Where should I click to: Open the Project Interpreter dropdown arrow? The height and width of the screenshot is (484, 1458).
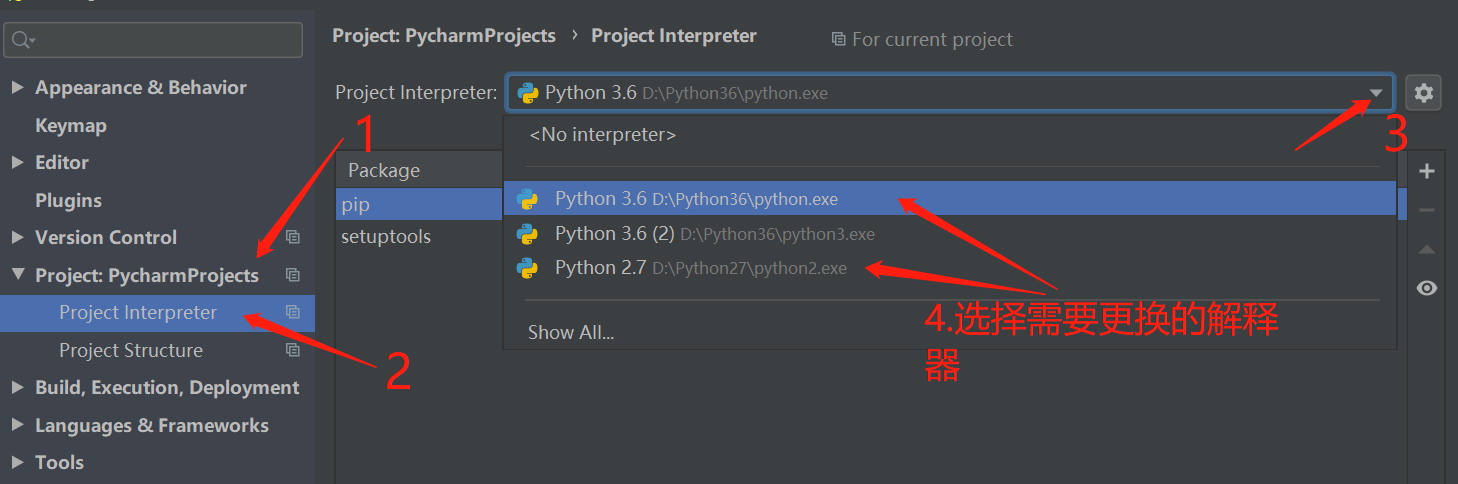1376,94
